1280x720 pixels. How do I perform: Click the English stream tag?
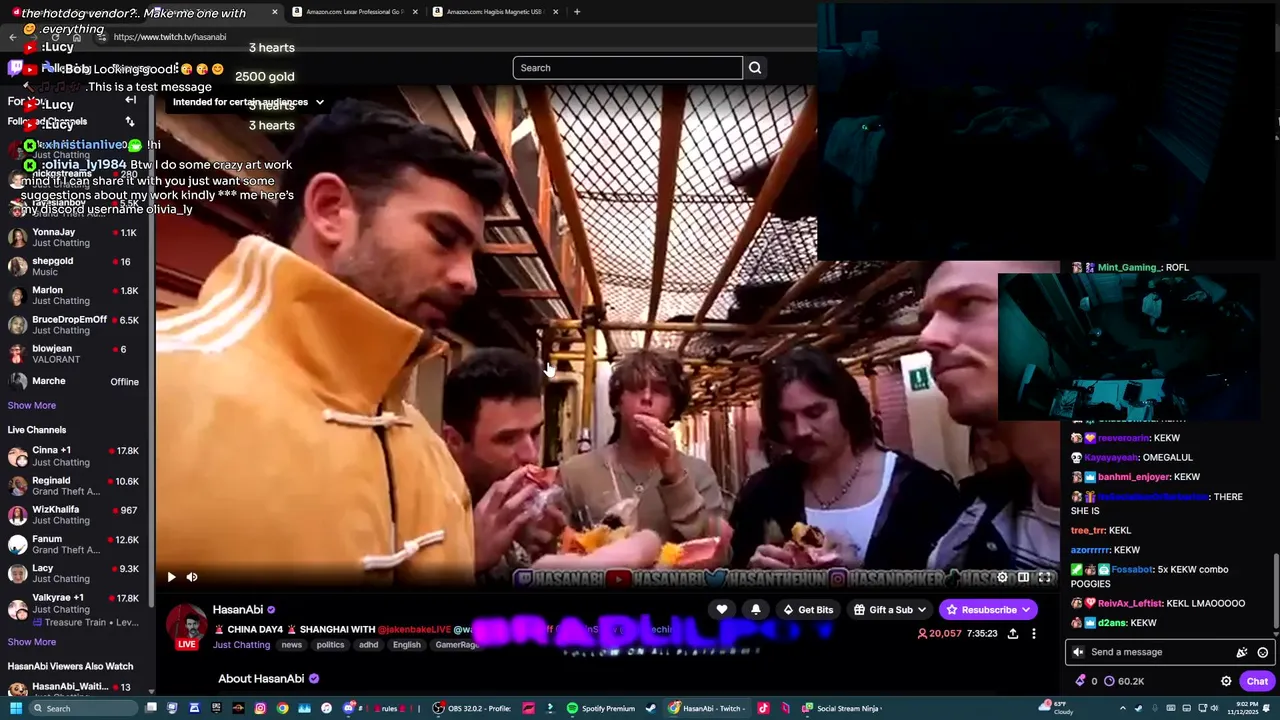[x=407, y=645]
